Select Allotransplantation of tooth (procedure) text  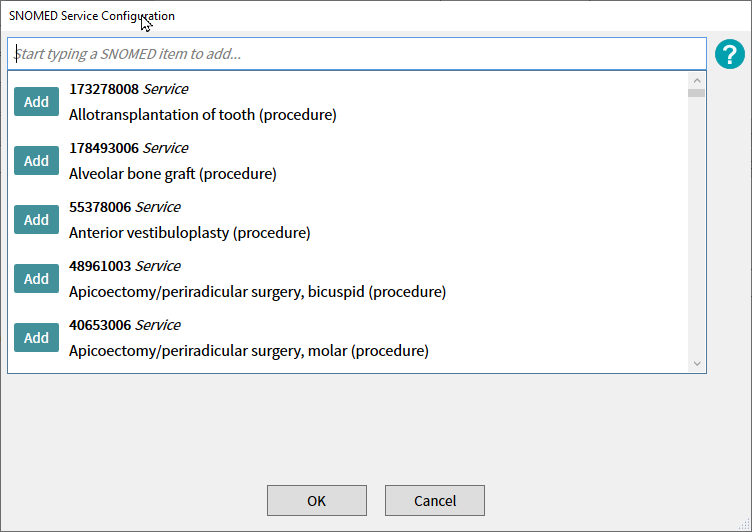coord(203,115)
